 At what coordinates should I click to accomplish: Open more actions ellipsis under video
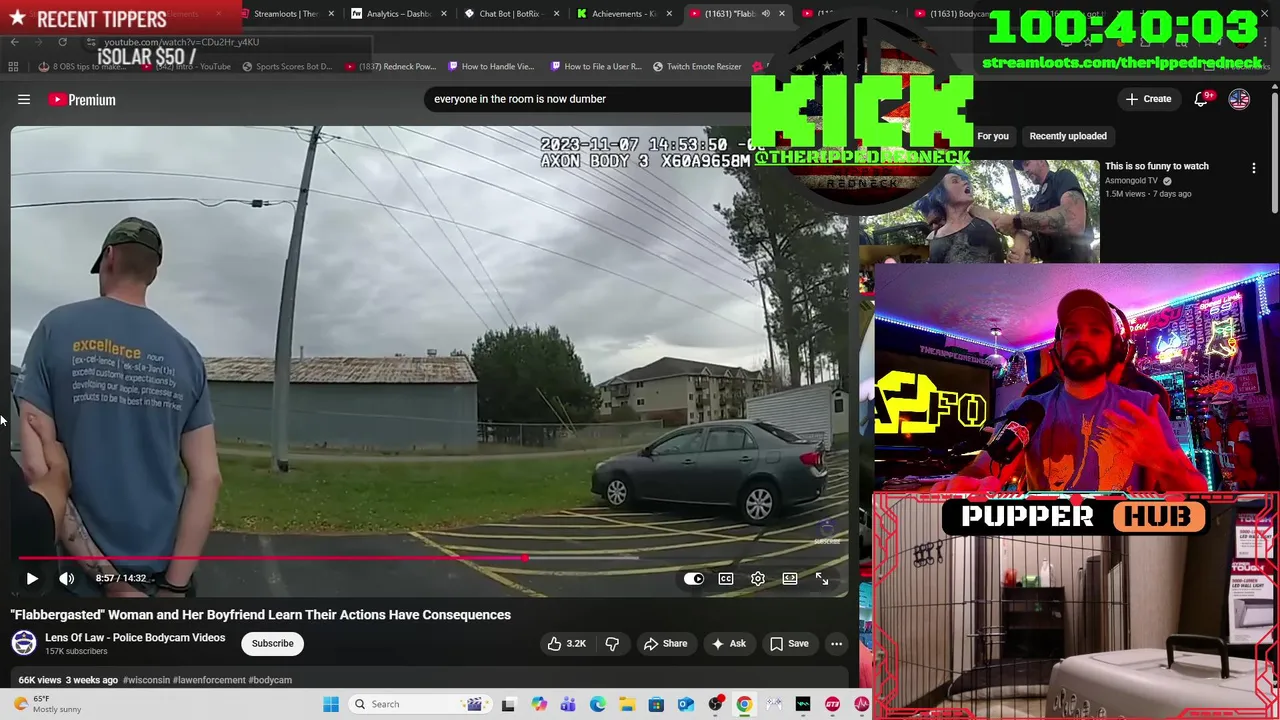tap(836, 643)
